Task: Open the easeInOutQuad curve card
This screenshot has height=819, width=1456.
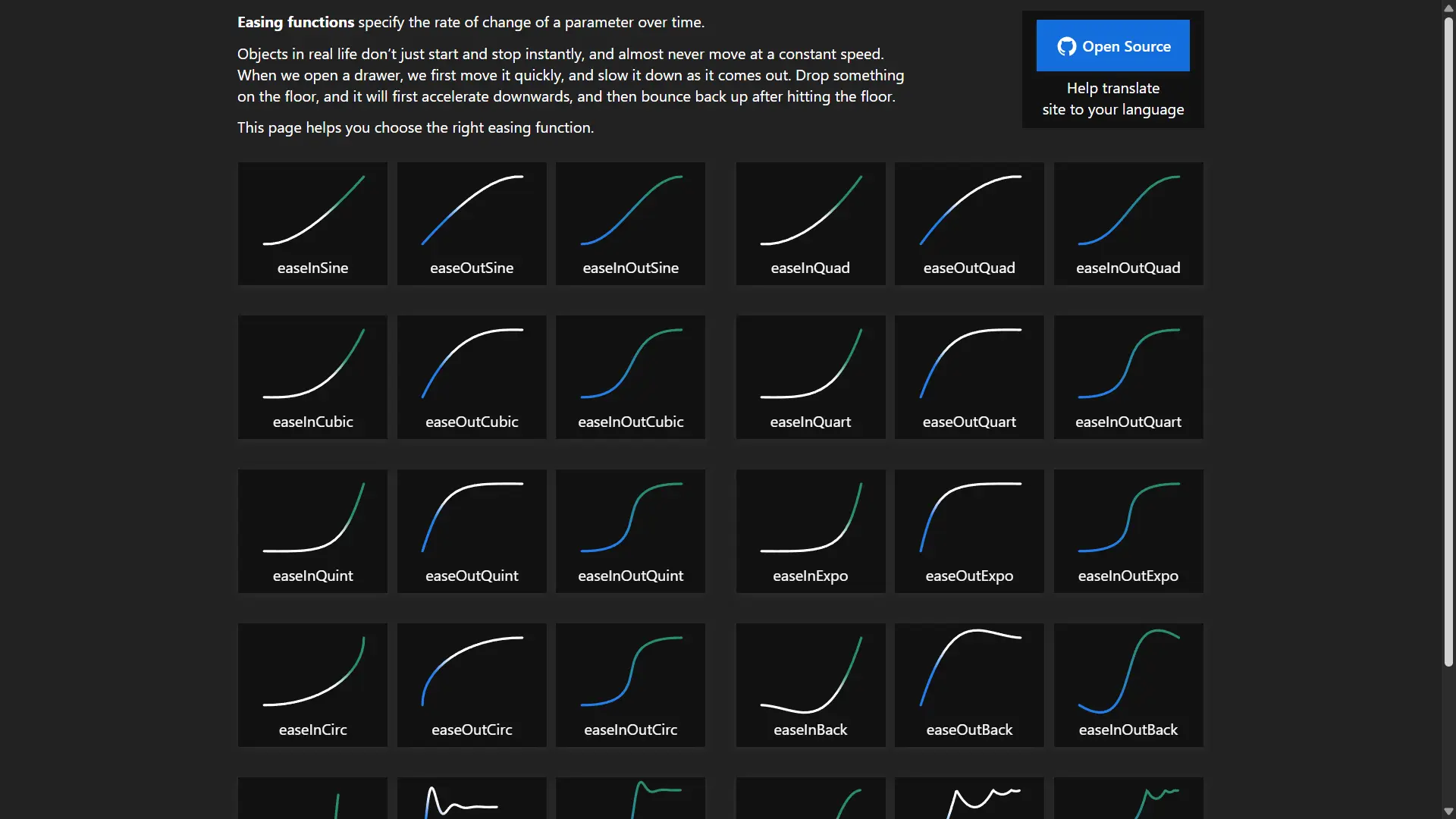Action: click(1128, 224)
